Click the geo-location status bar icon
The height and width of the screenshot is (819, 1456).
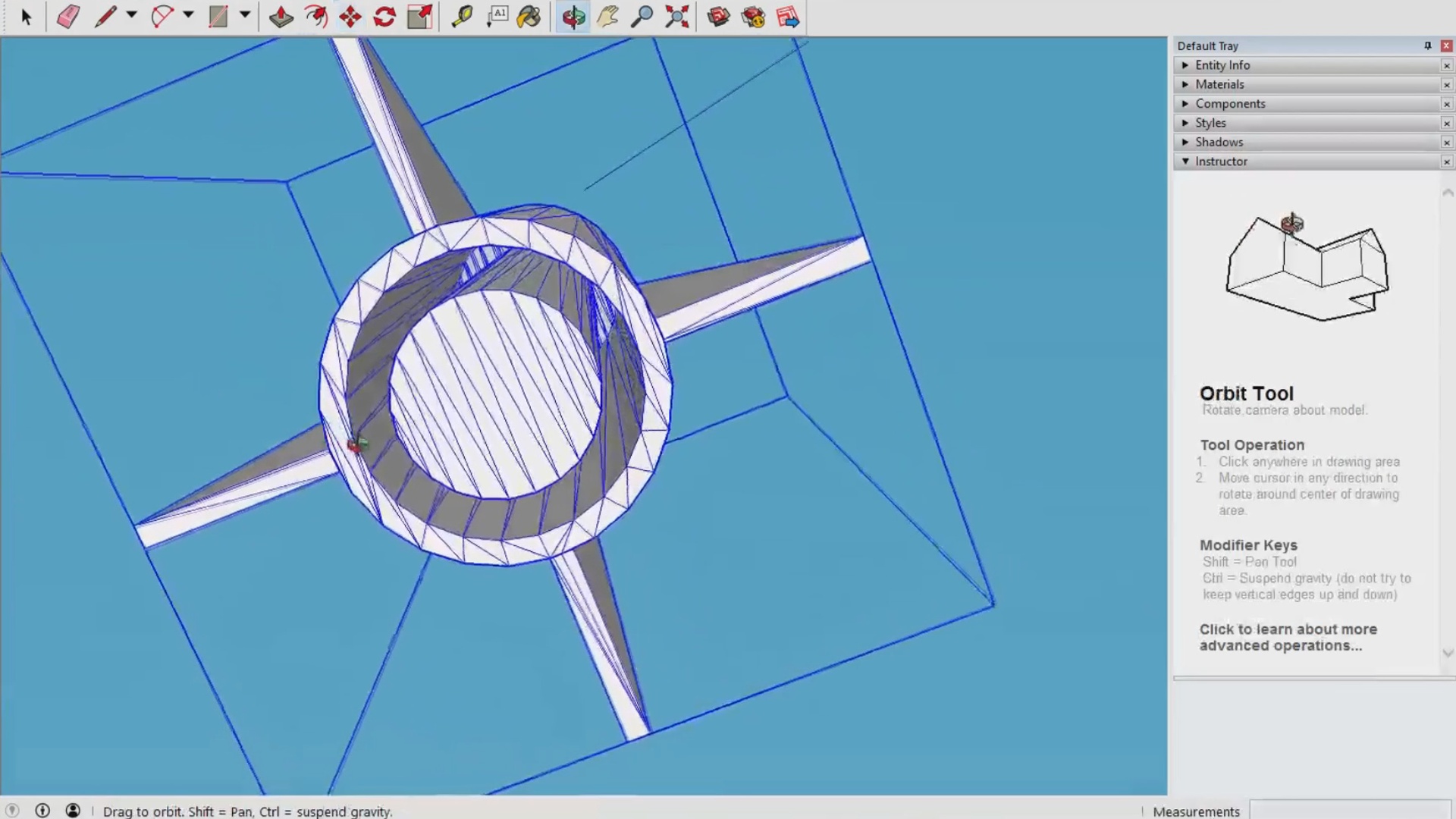point(13,811)
